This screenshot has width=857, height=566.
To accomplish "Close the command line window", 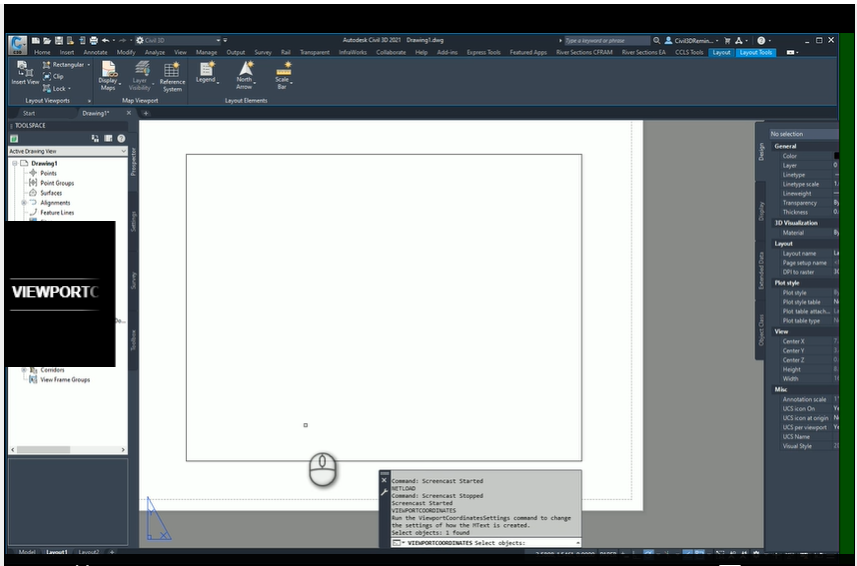I will [384, 480].
